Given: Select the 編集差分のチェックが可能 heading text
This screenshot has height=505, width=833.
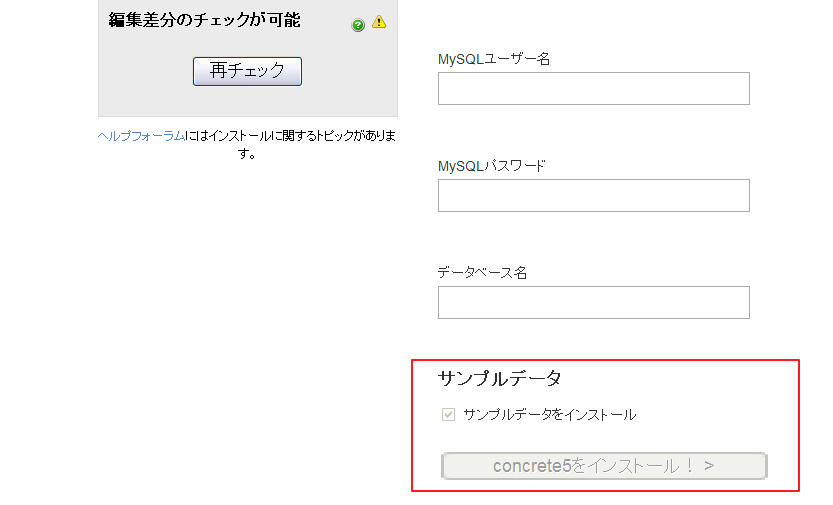Looking at the screenshot, I should 205,20.
